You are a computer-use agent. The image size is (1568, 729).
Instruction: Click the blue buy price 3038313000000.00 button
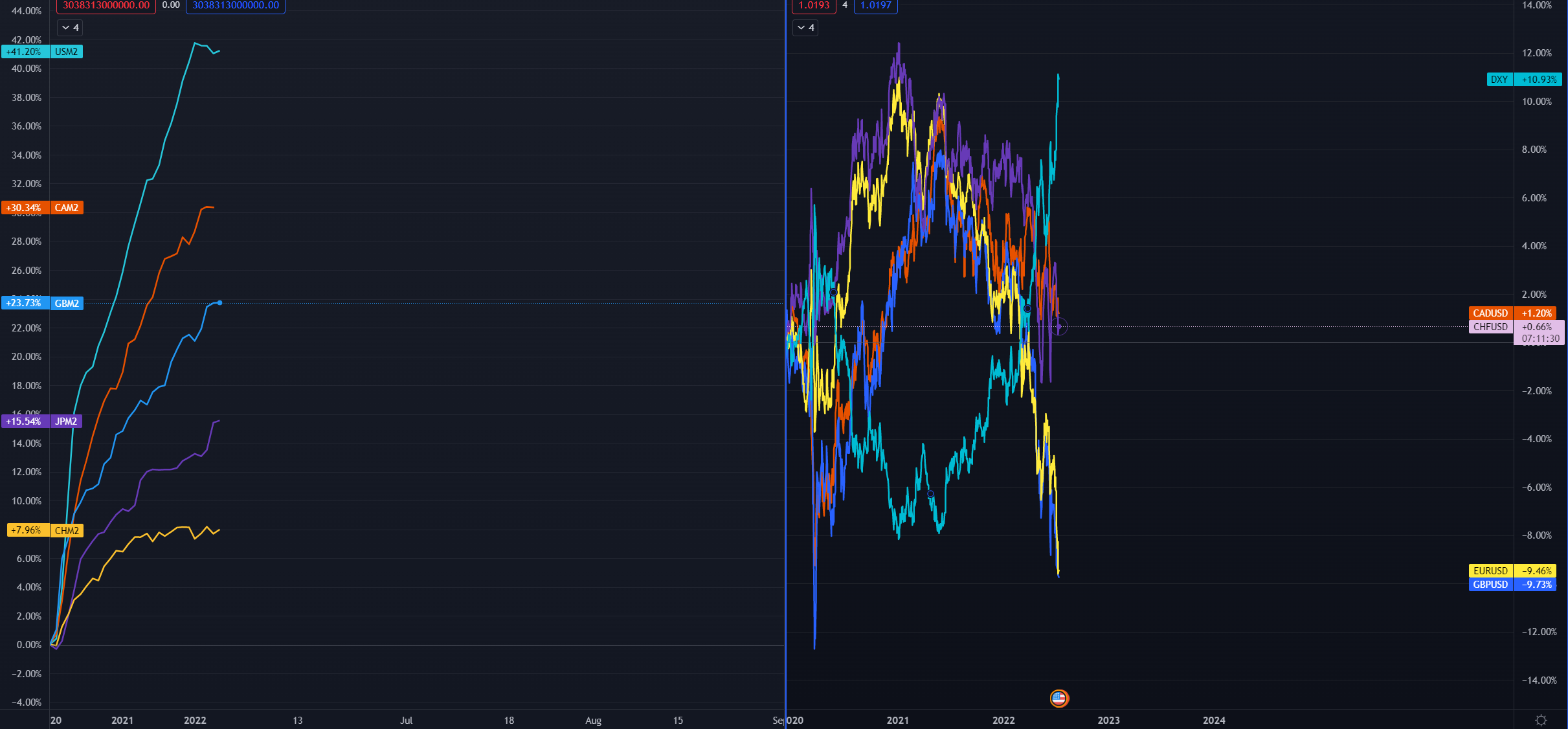pyautogui.click(x=236, y=5)
